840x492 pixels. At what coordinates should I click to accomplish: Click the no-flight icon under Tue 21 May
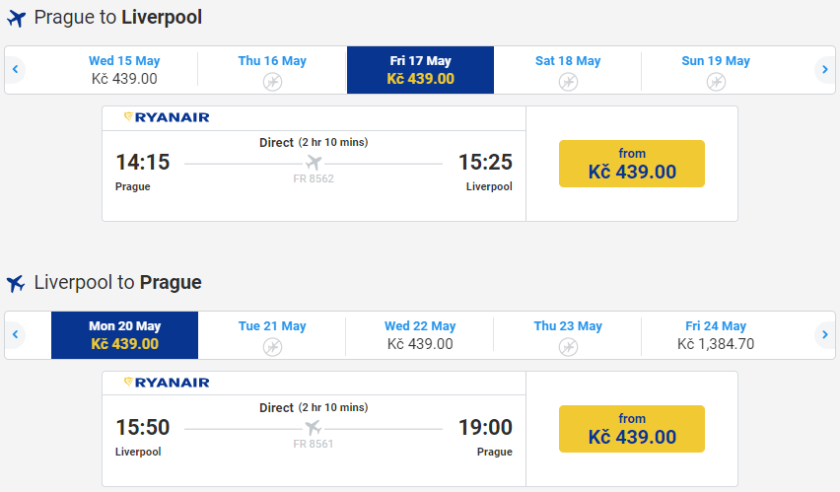[272, 346]
